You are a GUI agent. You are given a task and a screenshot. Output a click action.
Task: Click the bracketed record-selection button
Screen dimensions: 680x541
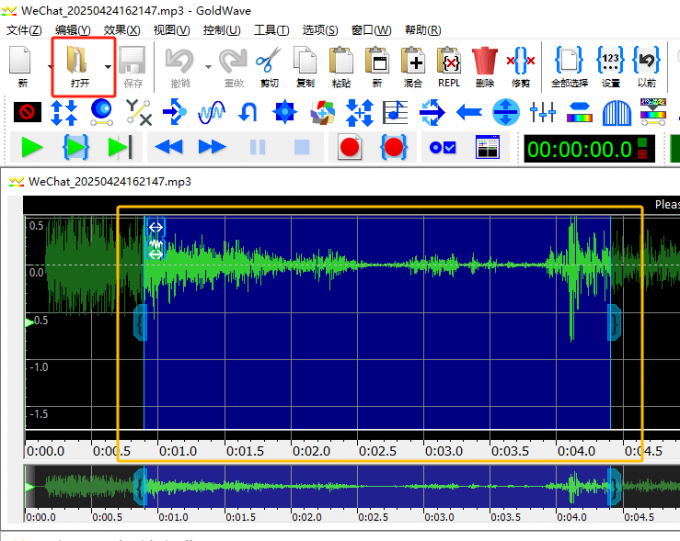point(393,148)
